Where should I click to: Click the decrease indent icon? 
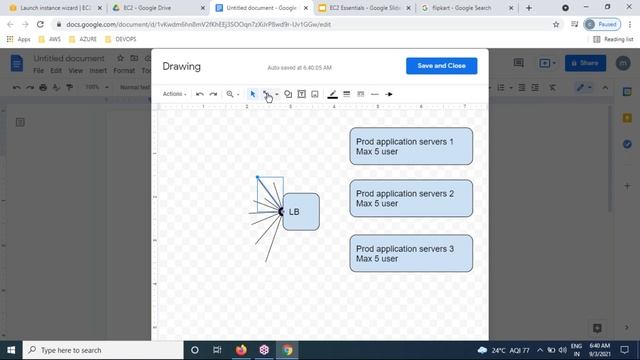pos(522,88)
